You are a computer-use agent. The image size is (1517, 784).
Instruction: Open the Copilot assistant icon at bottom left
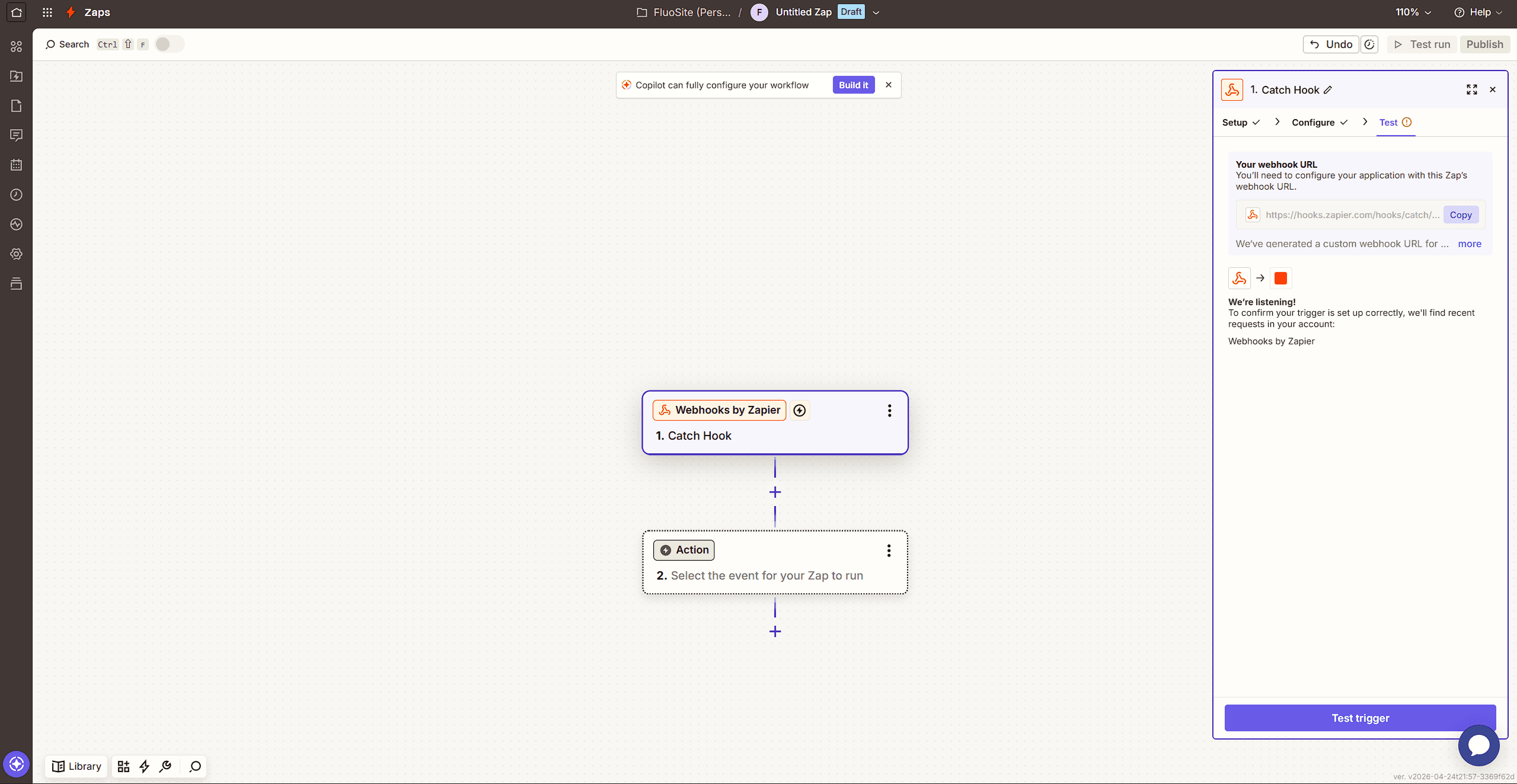point(16,764)
